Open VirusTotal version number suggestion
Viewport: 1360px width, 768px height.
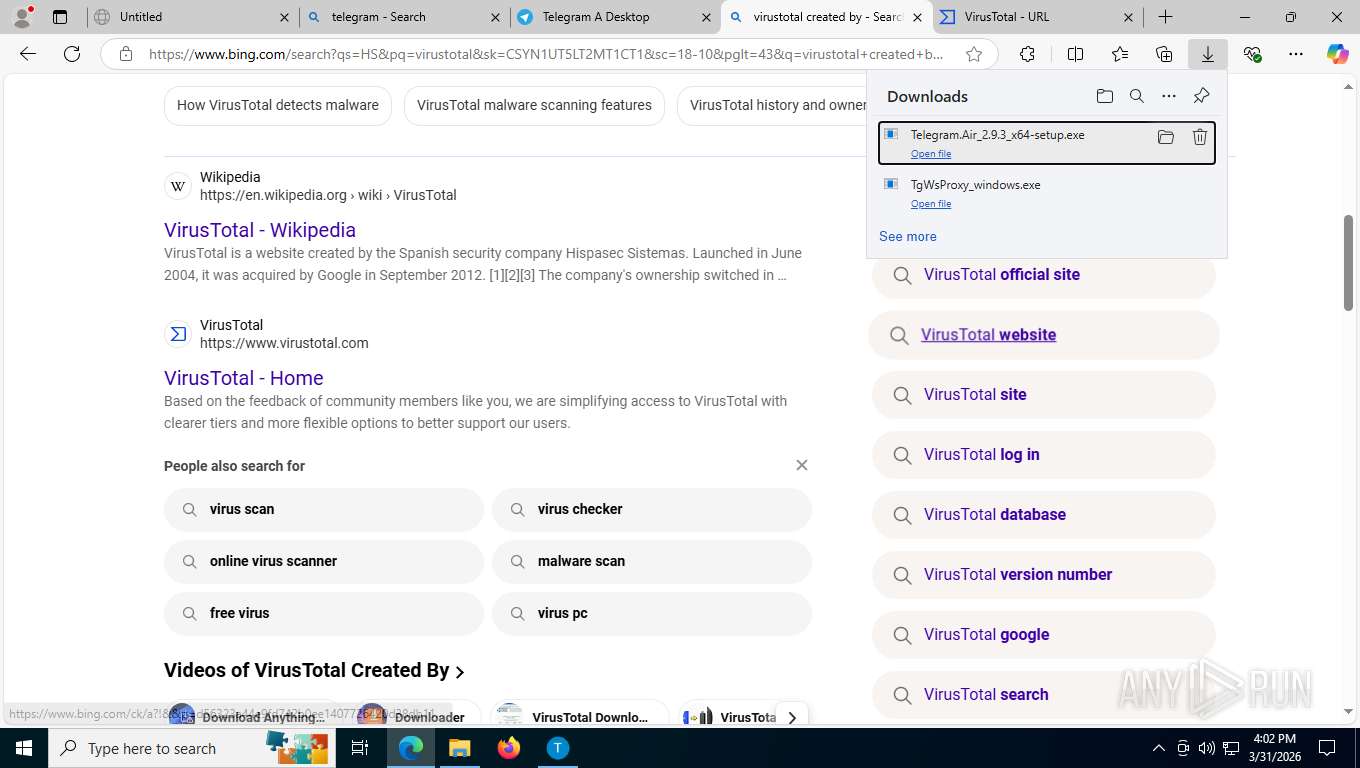[1044, 575]
